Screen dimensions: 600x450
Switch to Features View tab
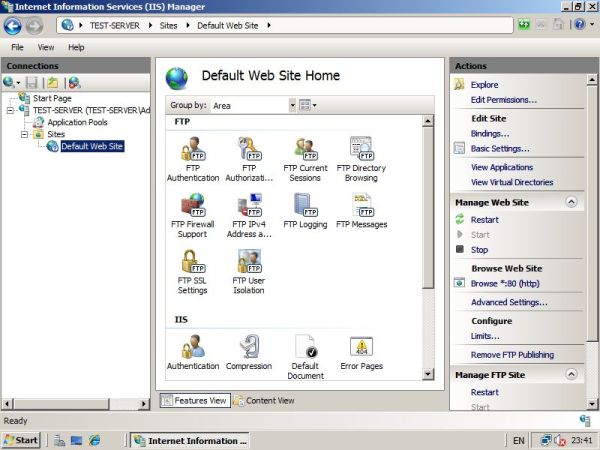pos(195,400)
